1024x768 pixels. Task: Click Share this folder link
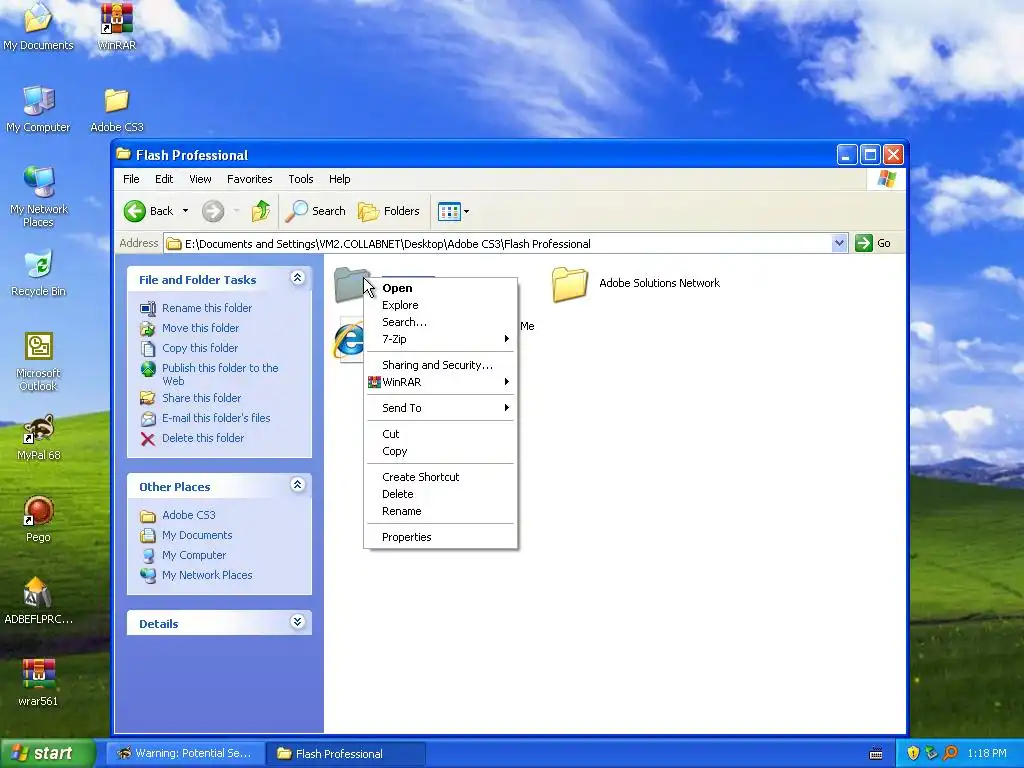(x=201, y=398)
